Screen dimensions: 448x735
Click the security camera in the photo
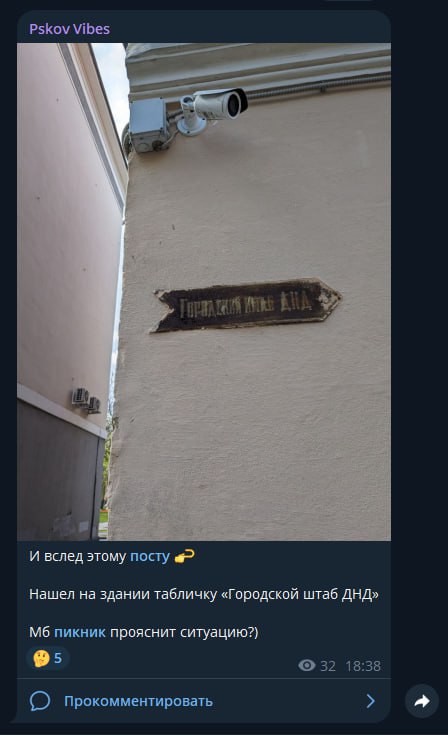point(213,109)
